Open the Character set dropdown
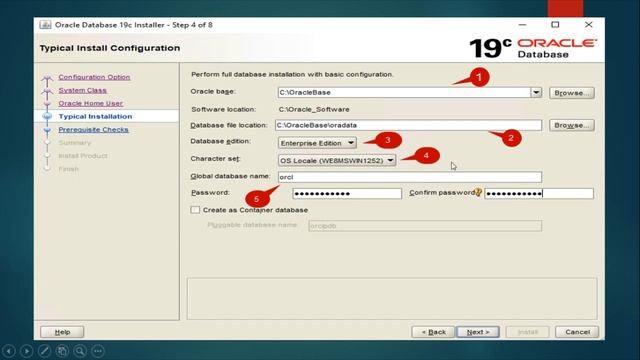The width and height of the screenshot is (640, 360). (337, 160)
